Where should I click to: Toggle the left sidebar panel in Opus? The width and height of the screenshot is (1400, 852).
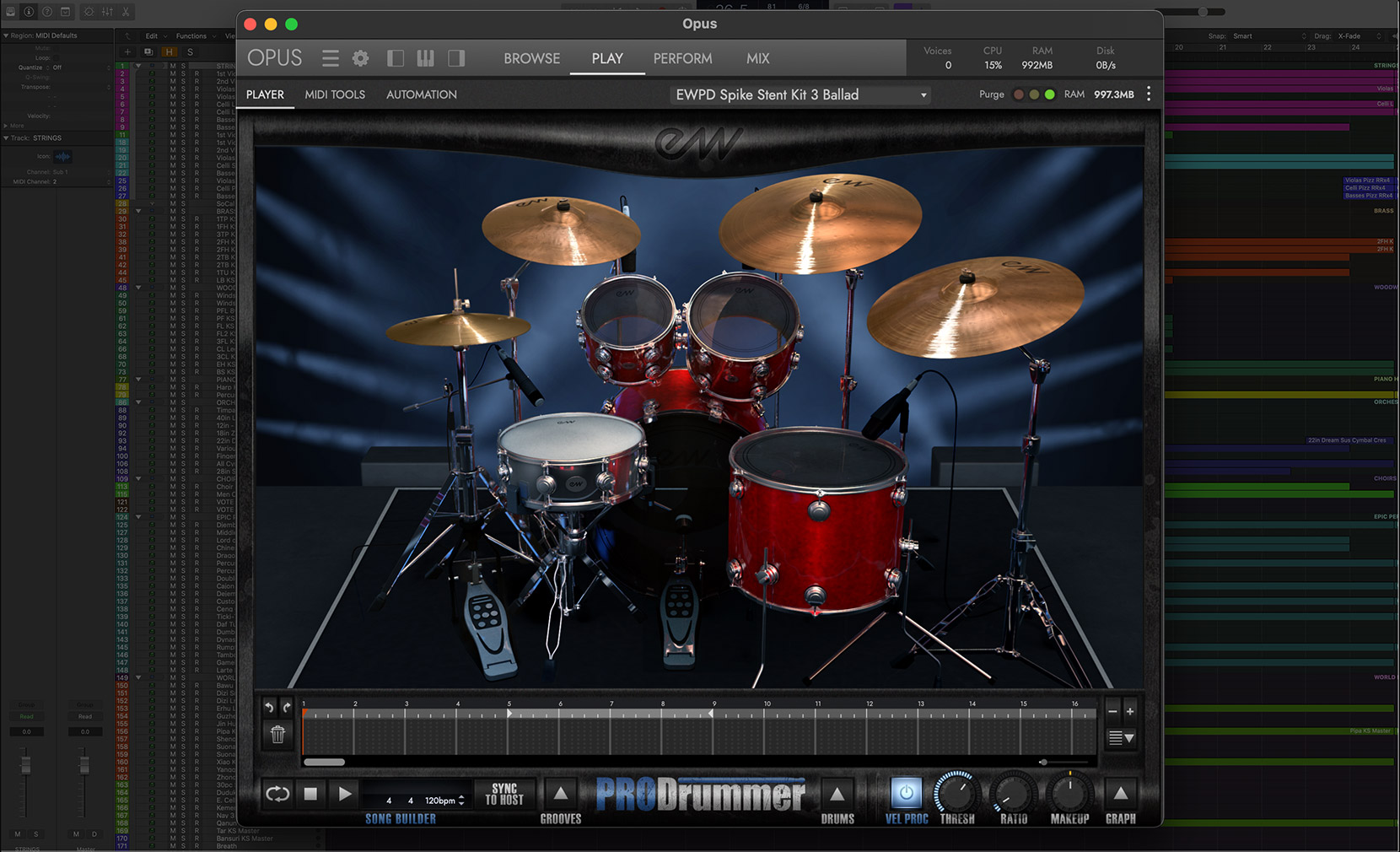coord(395,58)
